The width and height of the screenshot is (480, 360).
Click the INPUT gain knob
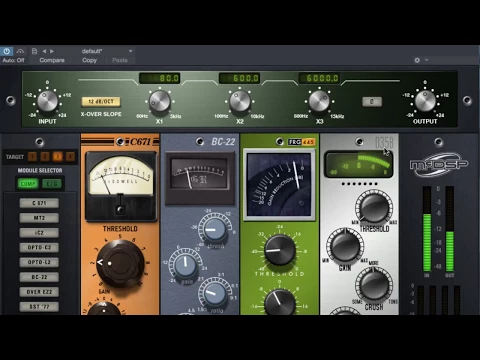tap(47, 101)
